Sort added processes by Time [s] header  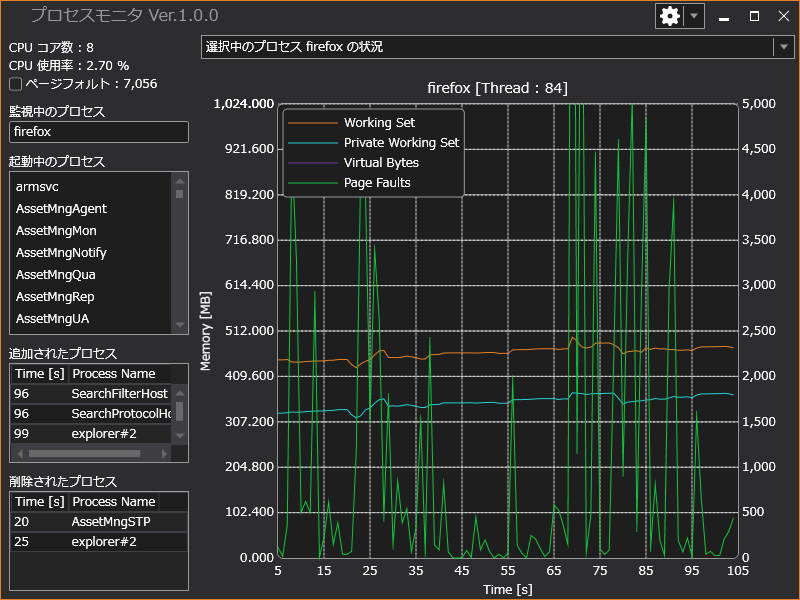point(39,373)
